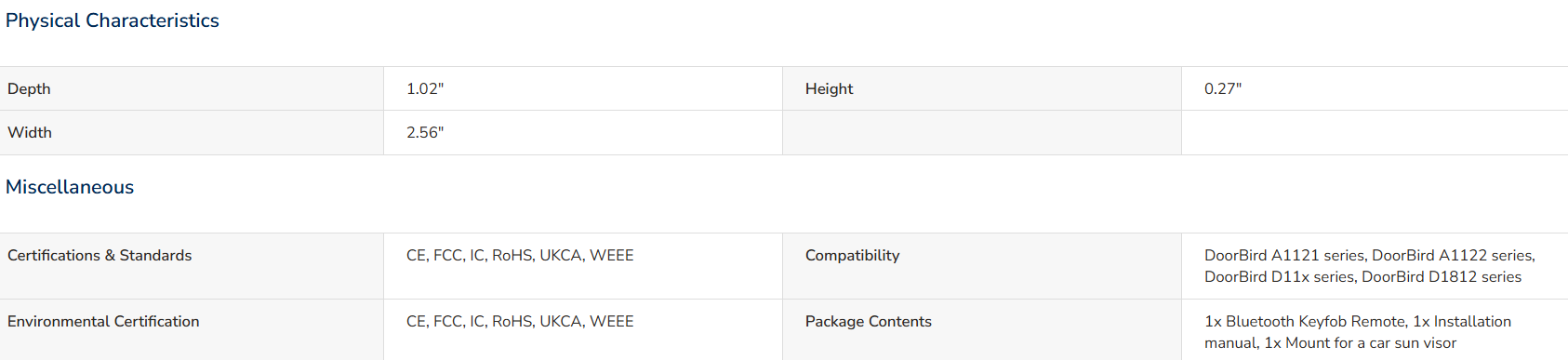Click the Certifications & Standards value text
This screenshot has height=360, width=1568.
coord(520,255)
